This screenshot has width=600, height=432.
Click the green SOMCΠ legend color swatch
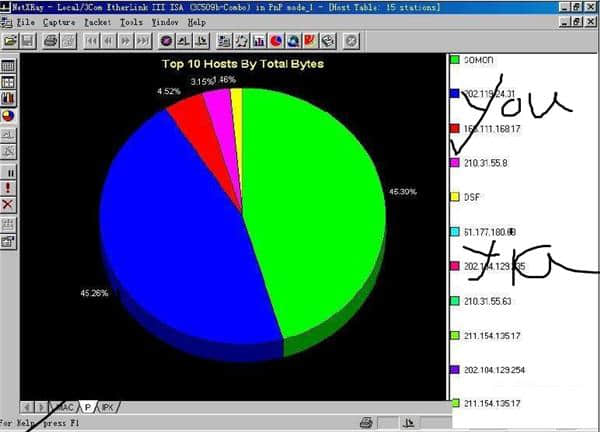455,60
